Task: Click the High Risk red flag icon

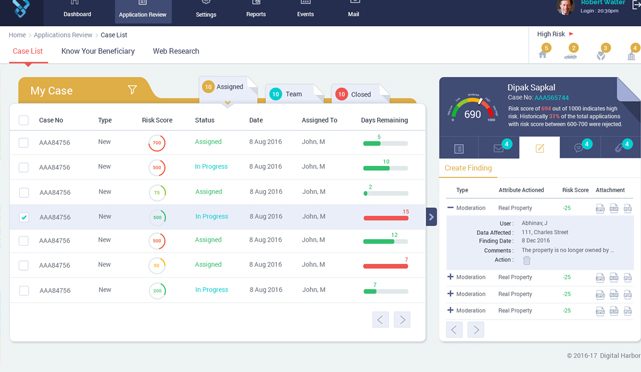Action: [572, 34]
